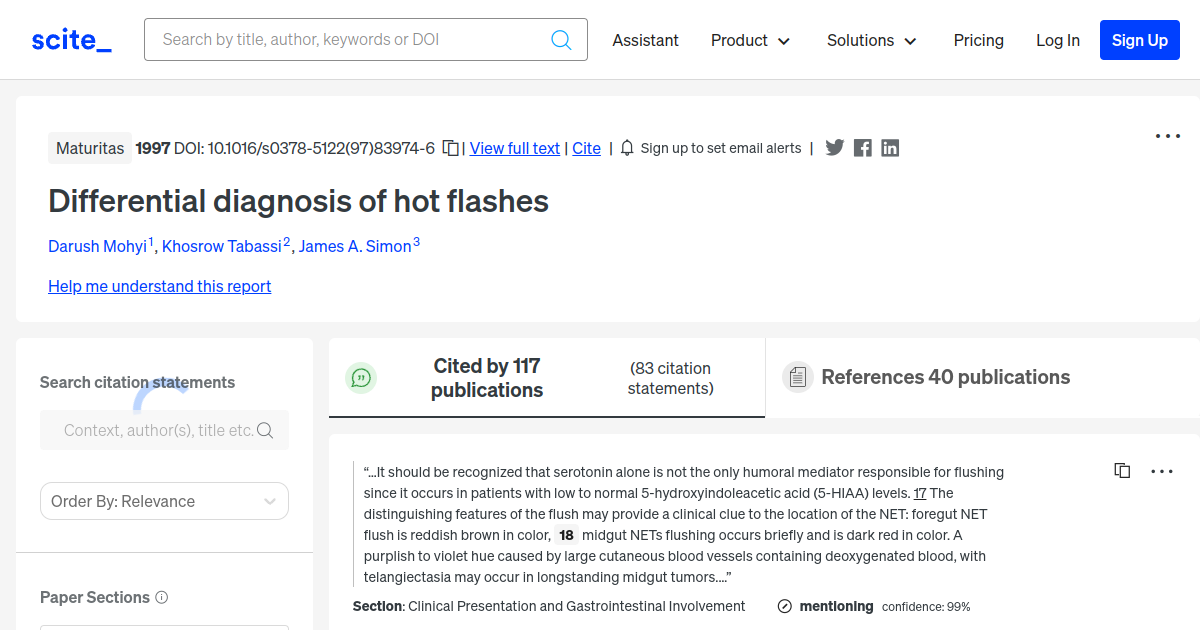Expand the Solutions menu
This screenshot has height=630, width=1200.
click(871, 40)
